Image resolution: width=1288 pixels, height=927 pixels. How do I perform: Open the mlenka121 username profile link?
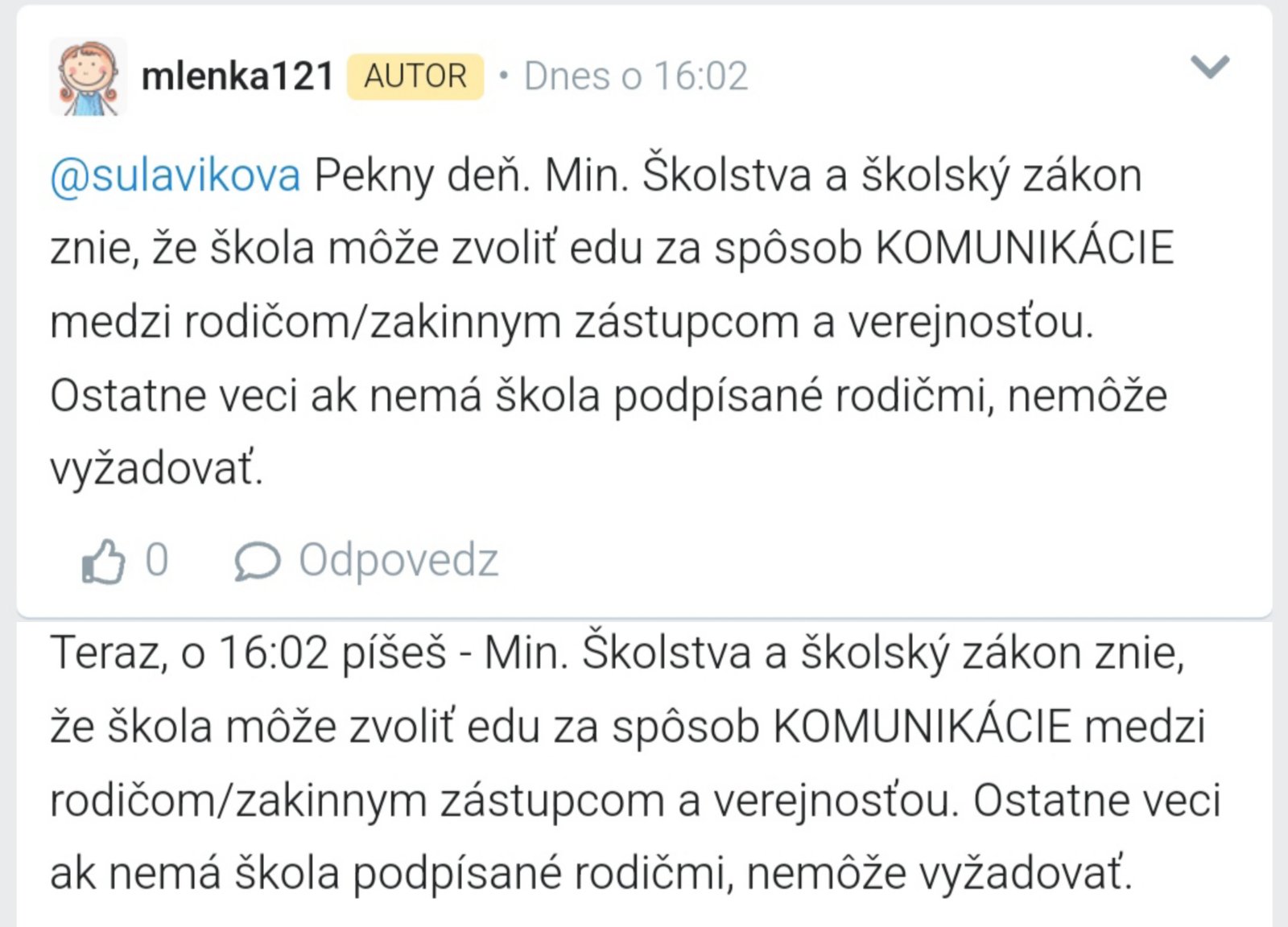pyautogui.click(x=237, y=76)
